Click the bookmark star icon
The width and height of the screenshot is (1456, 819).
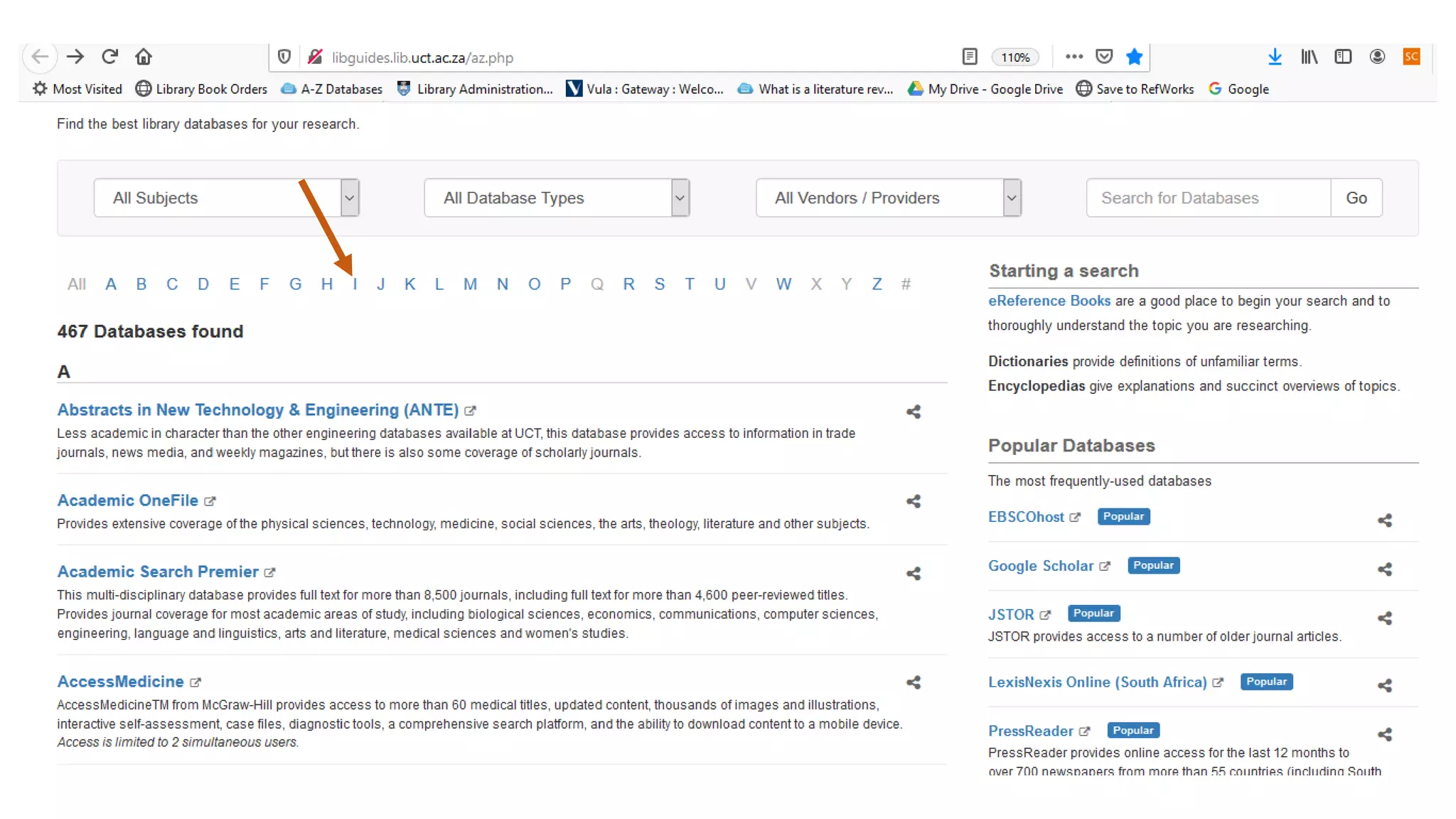1135,57
